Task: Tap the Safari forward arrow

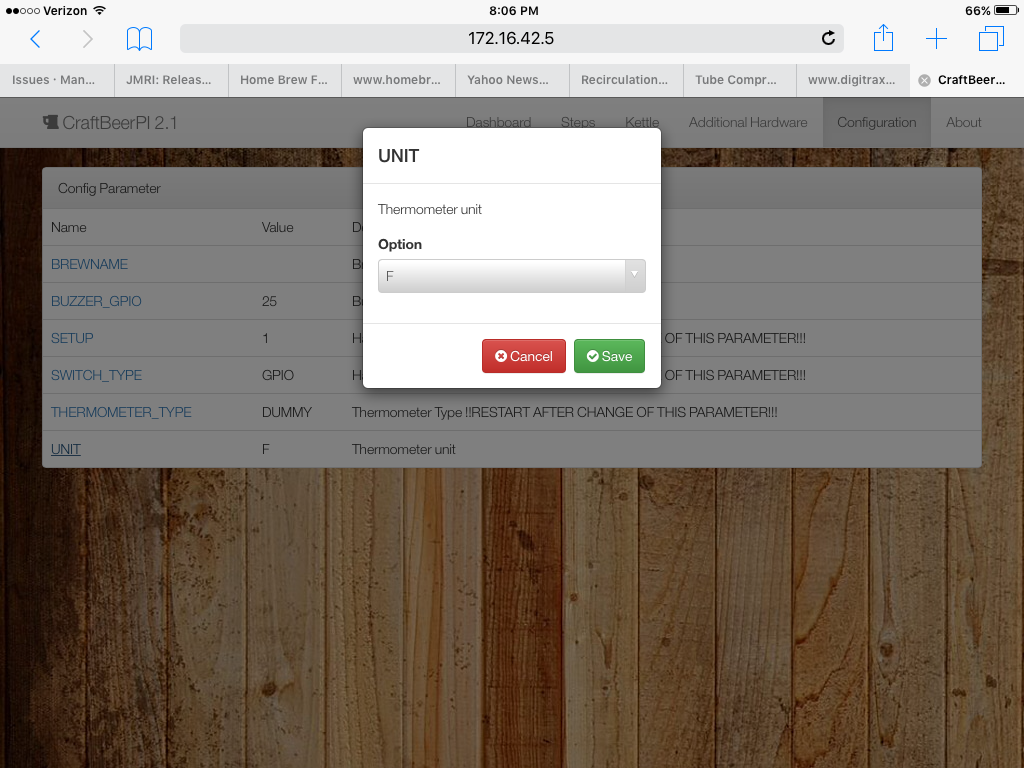Action: pos(88,39)
